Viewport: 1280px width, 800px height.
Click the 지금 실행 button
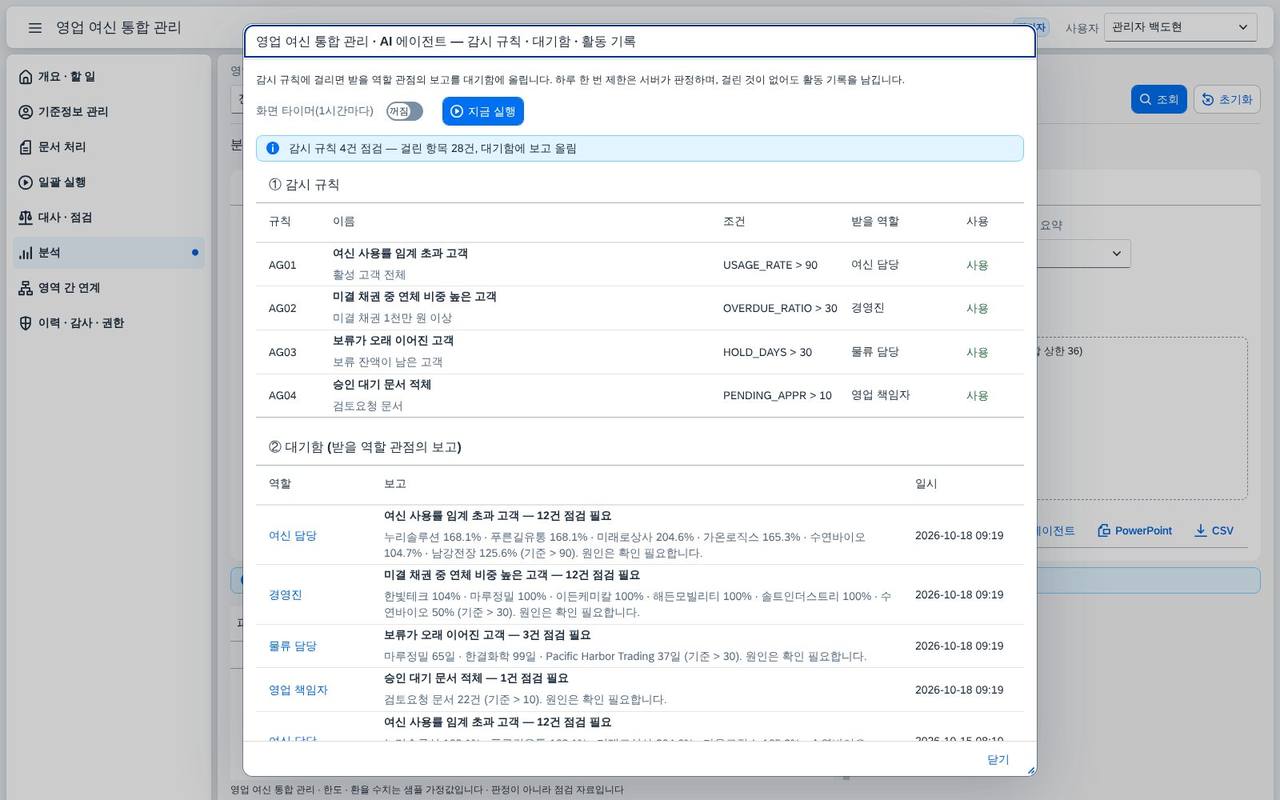tap(483, 111)
